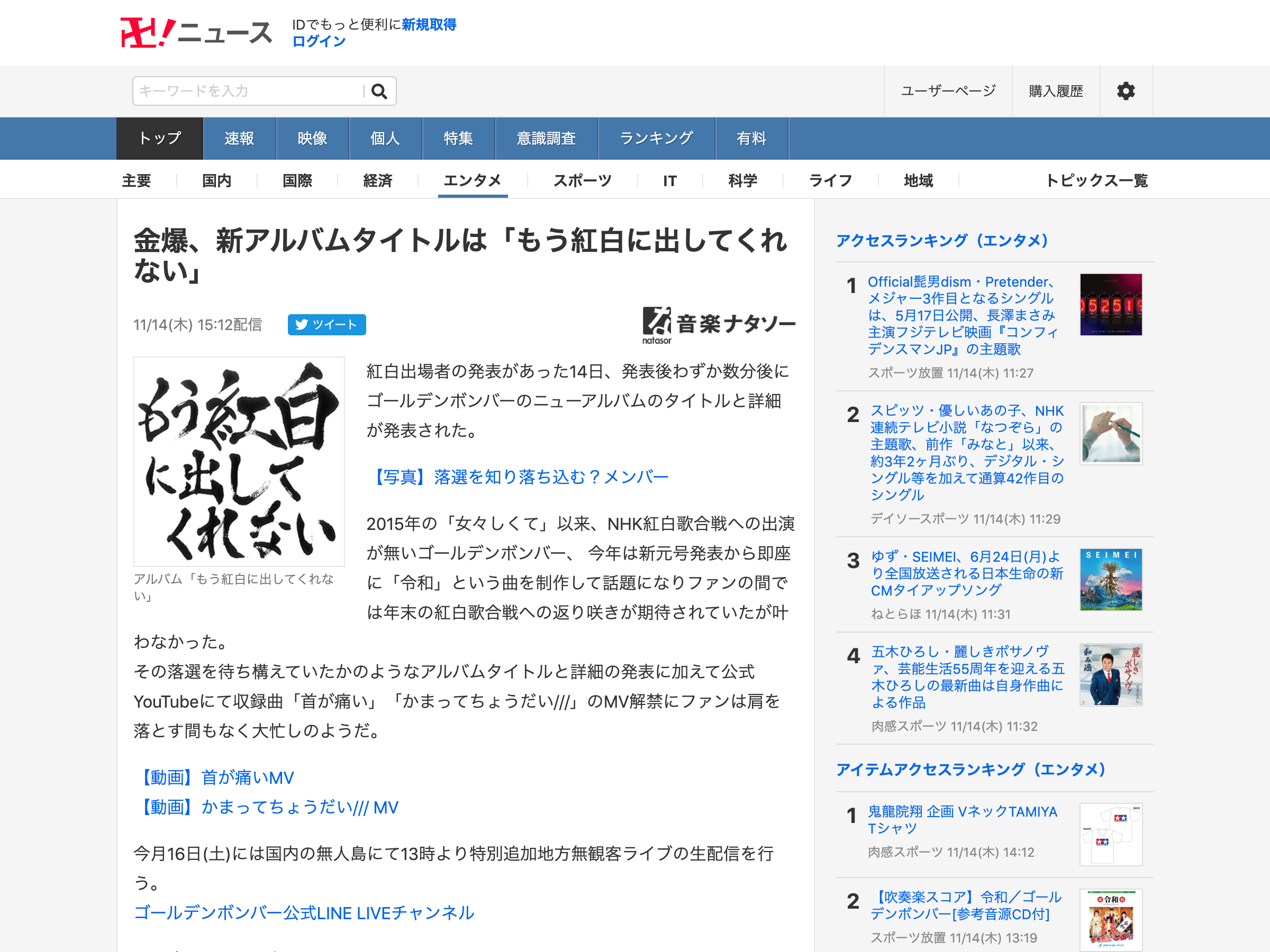
Task: Open the 購入履歴 button
Action: (x=1055, y=91)
